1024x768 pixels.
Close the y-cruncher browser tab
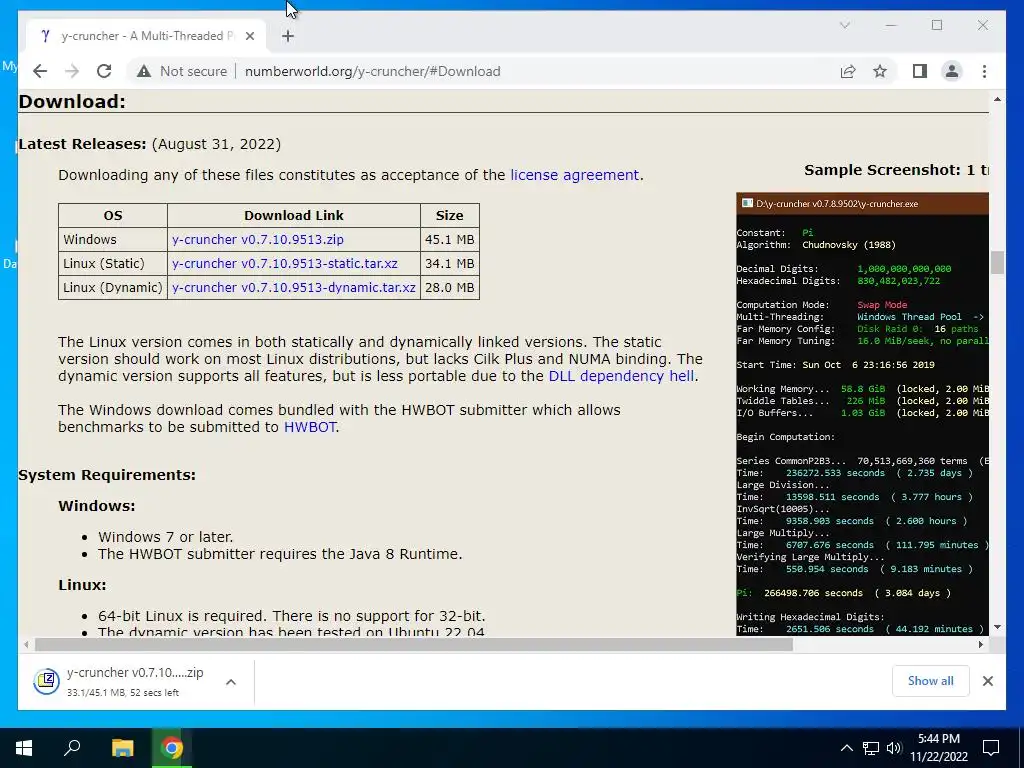[x=249, y=36]
